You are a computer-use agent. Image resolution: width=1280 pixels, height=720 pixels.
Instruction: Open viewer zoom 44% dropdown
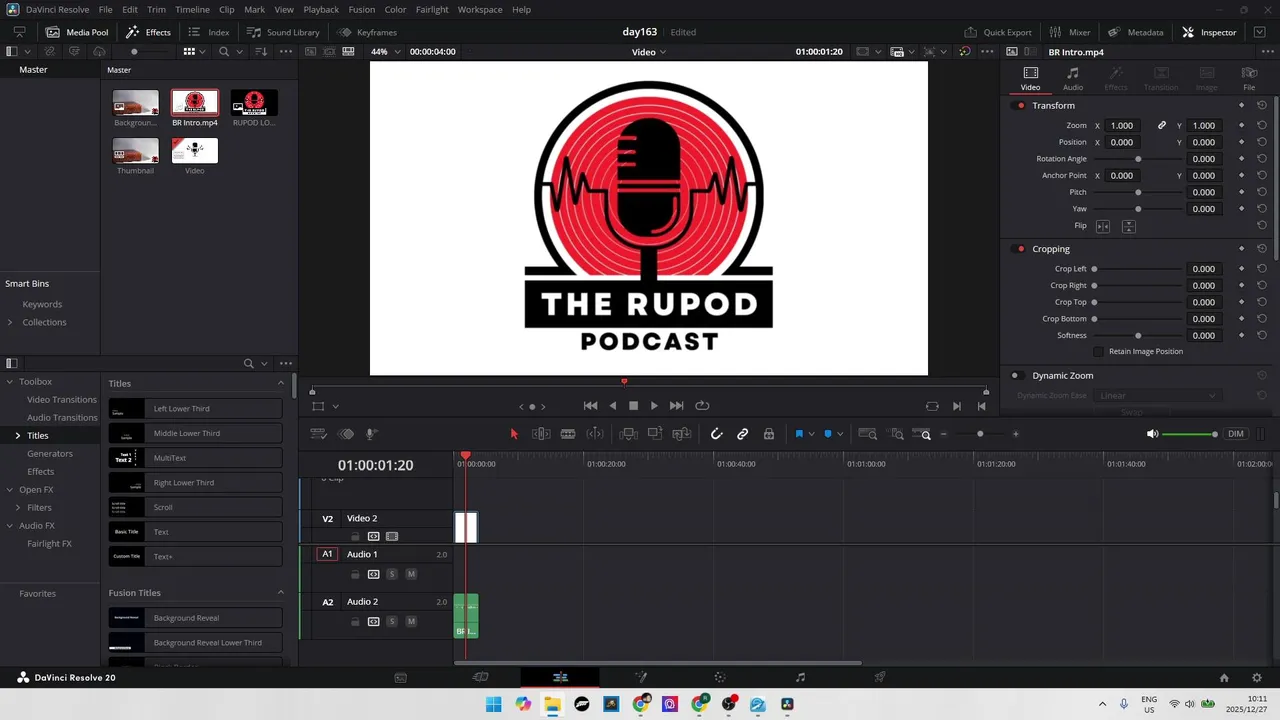pos(385,52)
